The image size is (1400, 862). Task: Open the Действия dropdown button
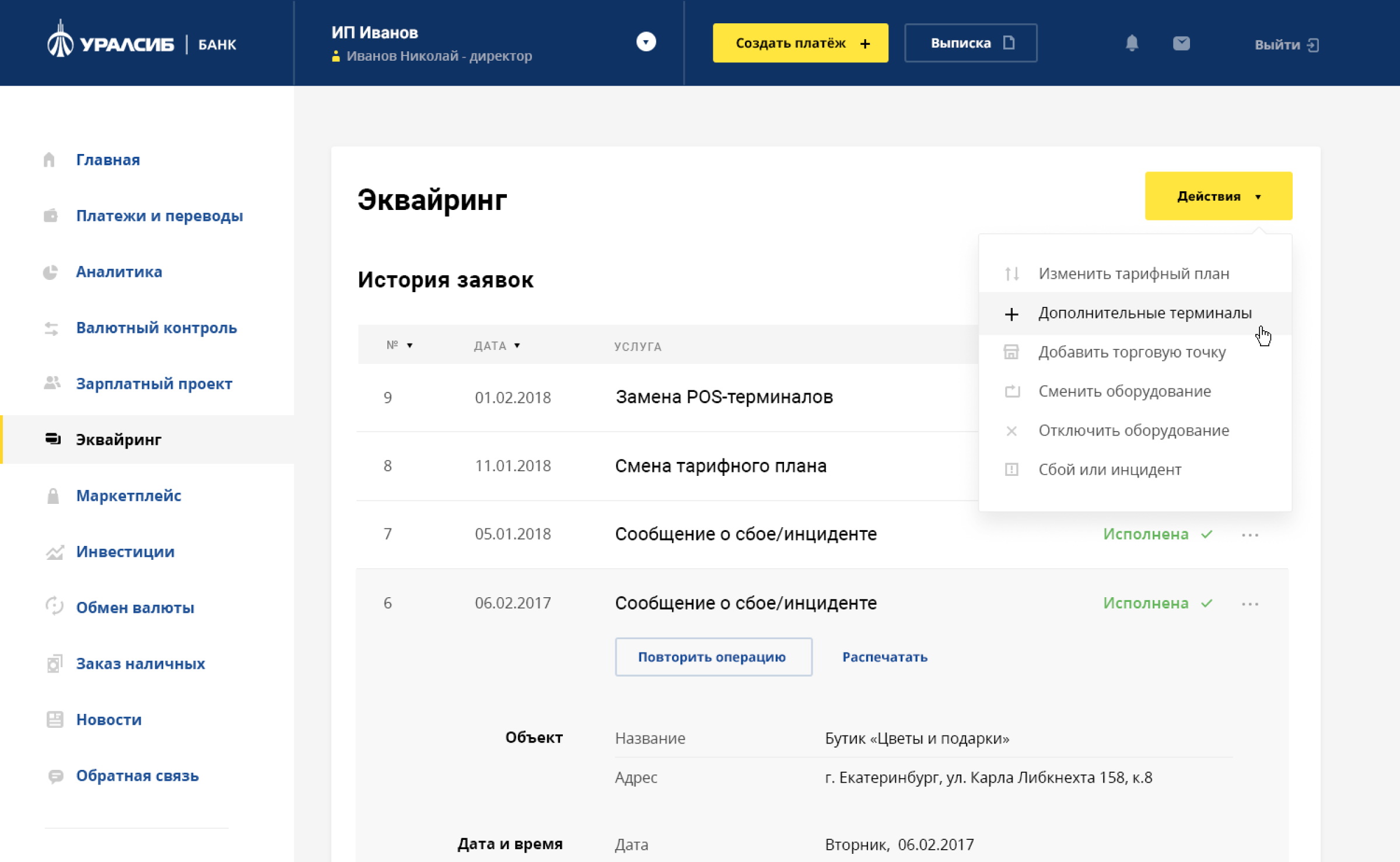[x=1218, y=196]
